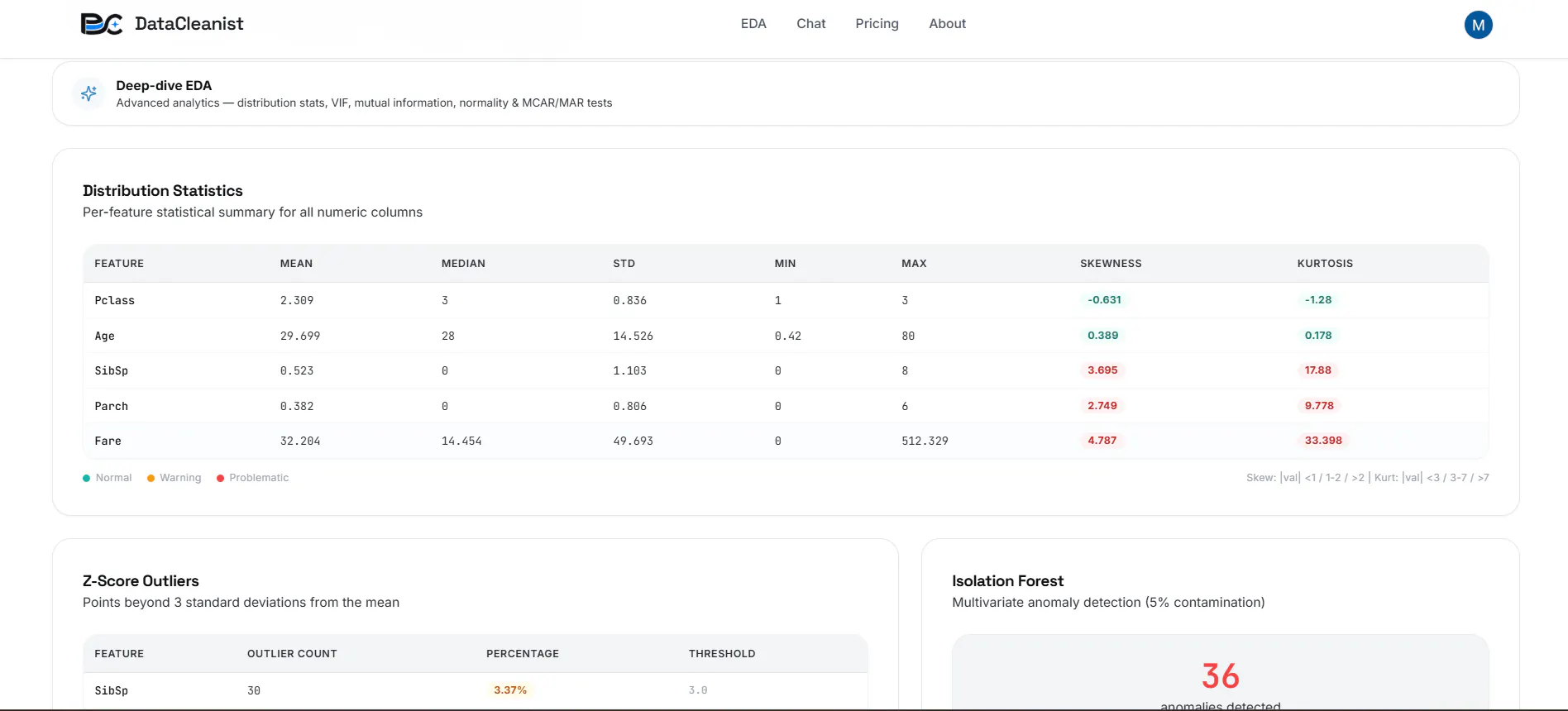Click the SKEWNESS column header

pyautogui.click(x=1111, y=264)
